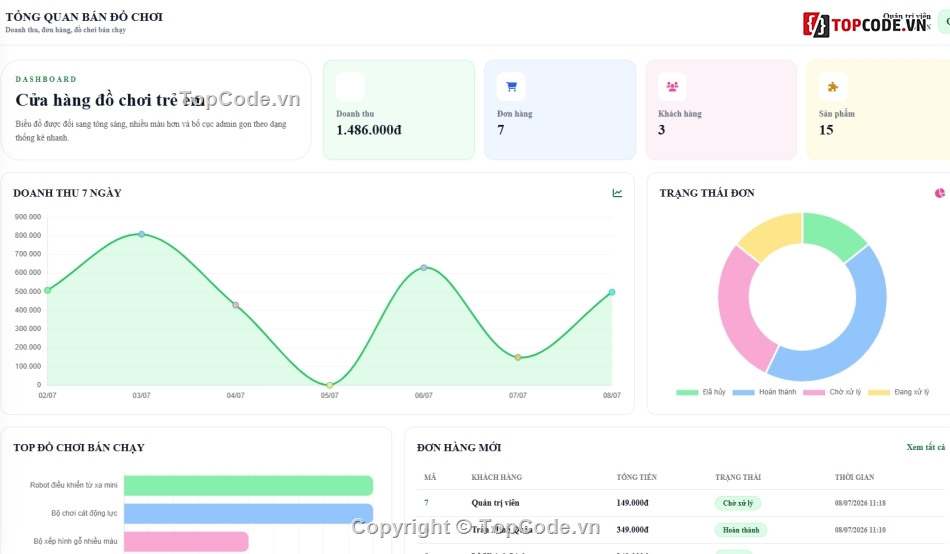Click the customers icon on Khách hàng card

(x=673, y=87)
